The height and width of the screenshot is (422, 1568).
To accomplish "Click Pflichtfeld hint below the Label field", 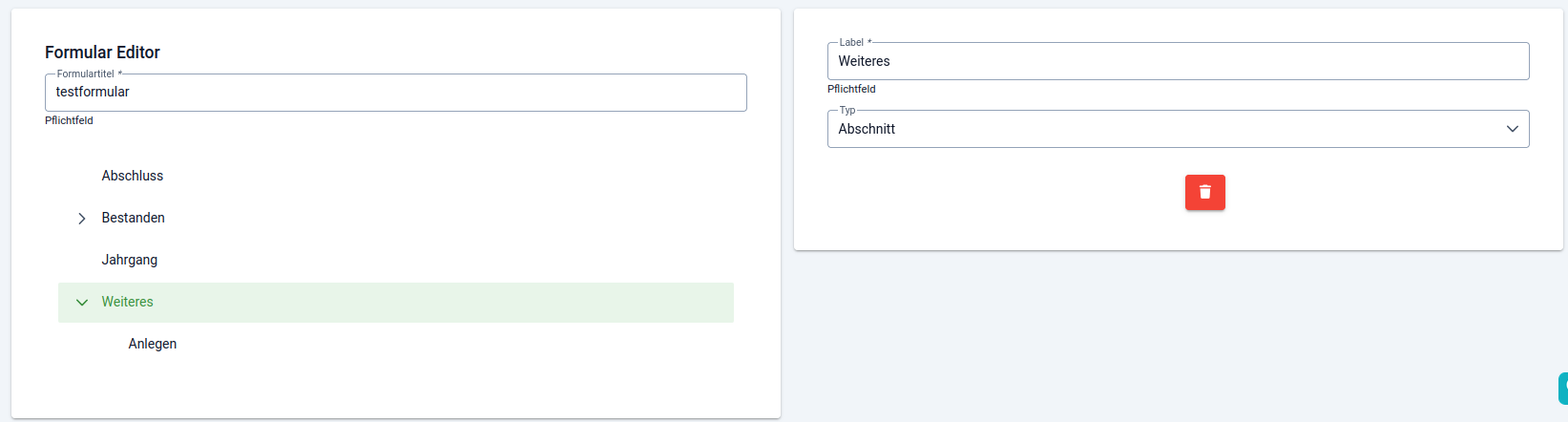I will (851, 89).
